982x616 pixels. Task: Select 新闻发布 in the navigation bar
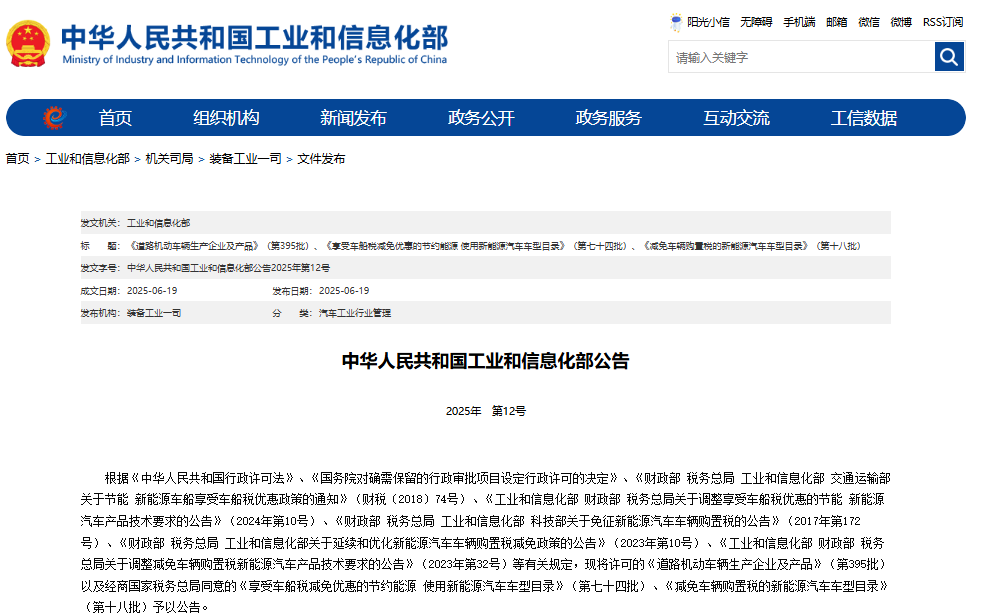[351, 117]
